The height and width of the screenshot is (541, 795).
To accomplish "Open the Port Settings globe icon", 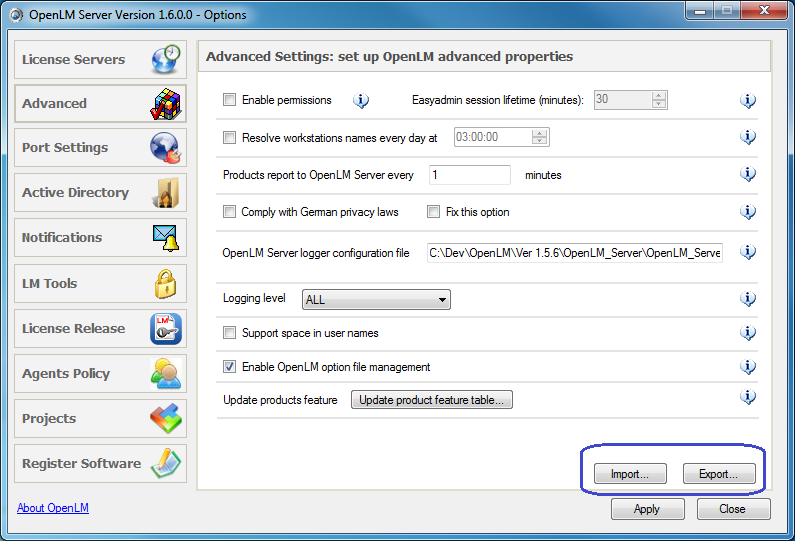I will (x=166, y=148).
